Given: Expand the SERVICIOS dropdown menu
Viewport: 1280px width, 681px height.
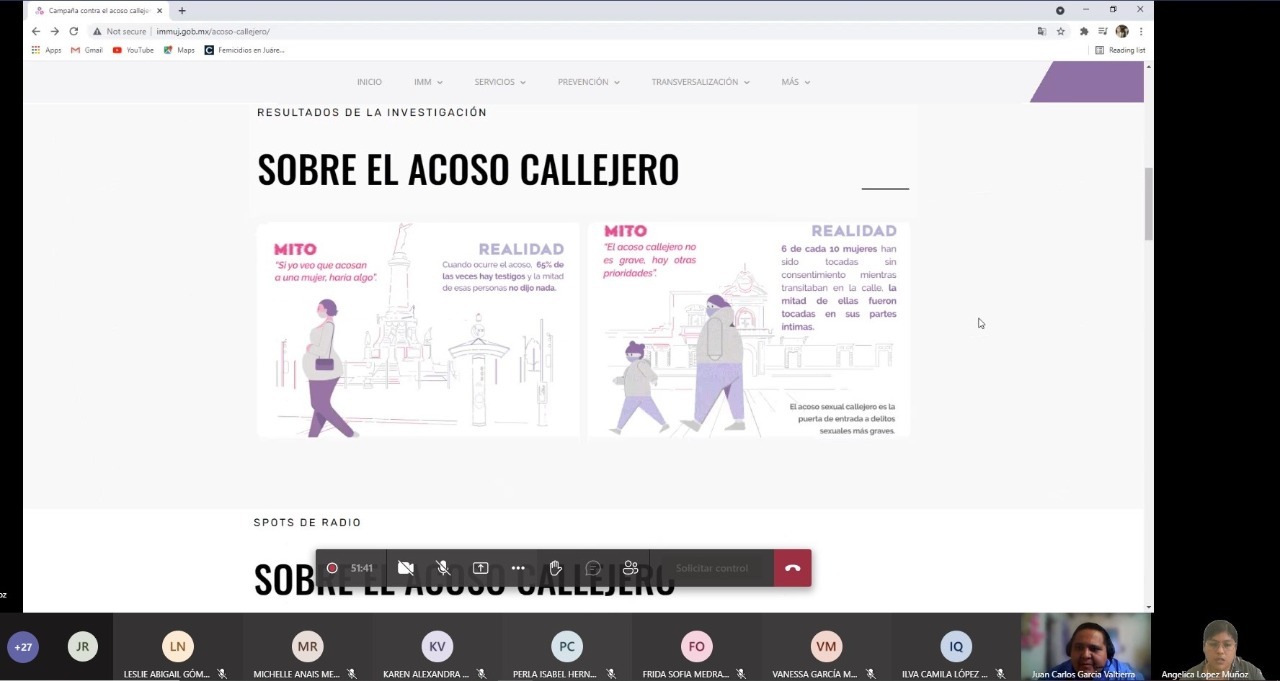Looking at the screenshot, I should tap(499, 82).
